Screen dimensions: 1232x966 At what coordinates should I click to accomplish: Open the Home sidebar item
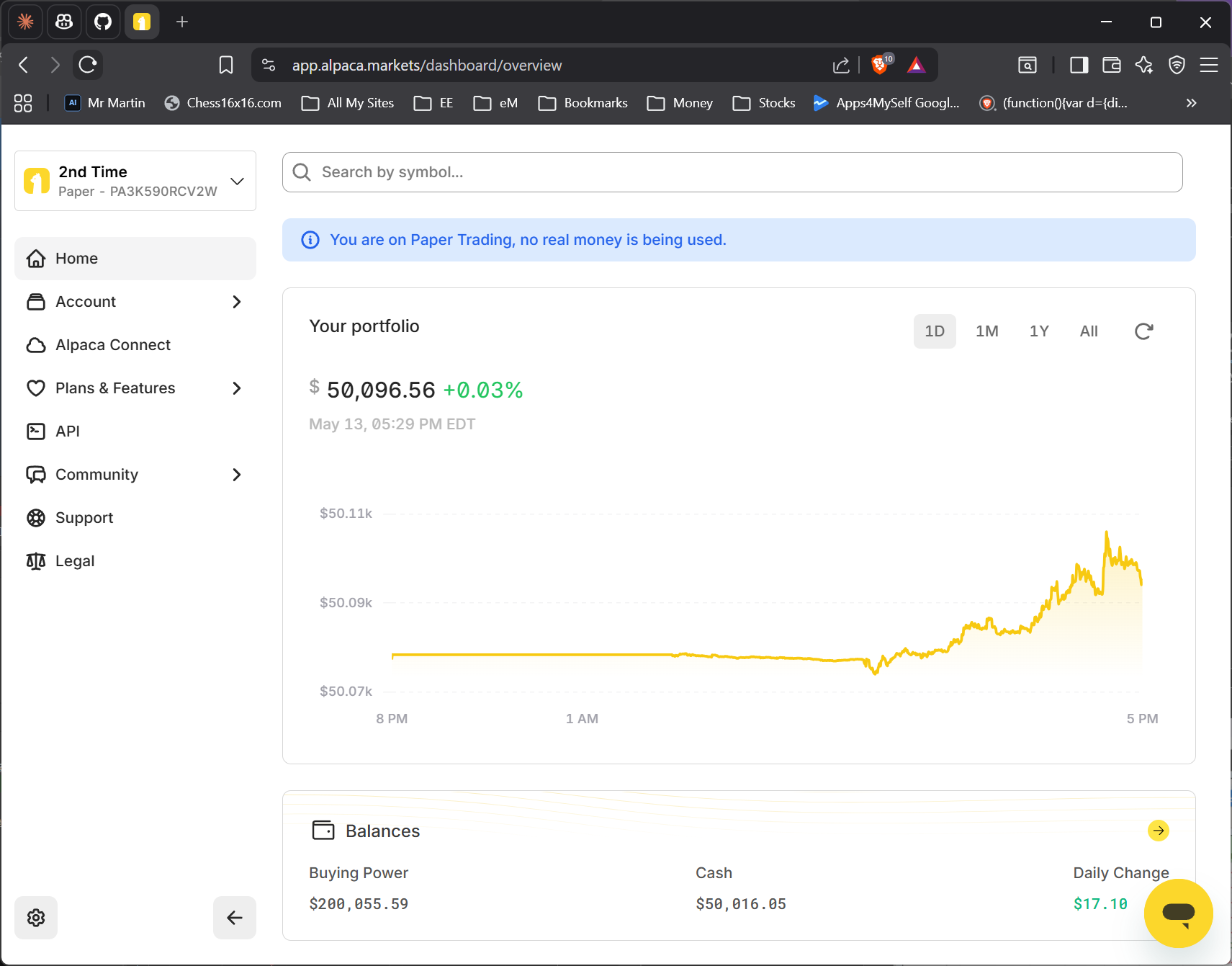(135, 259)
